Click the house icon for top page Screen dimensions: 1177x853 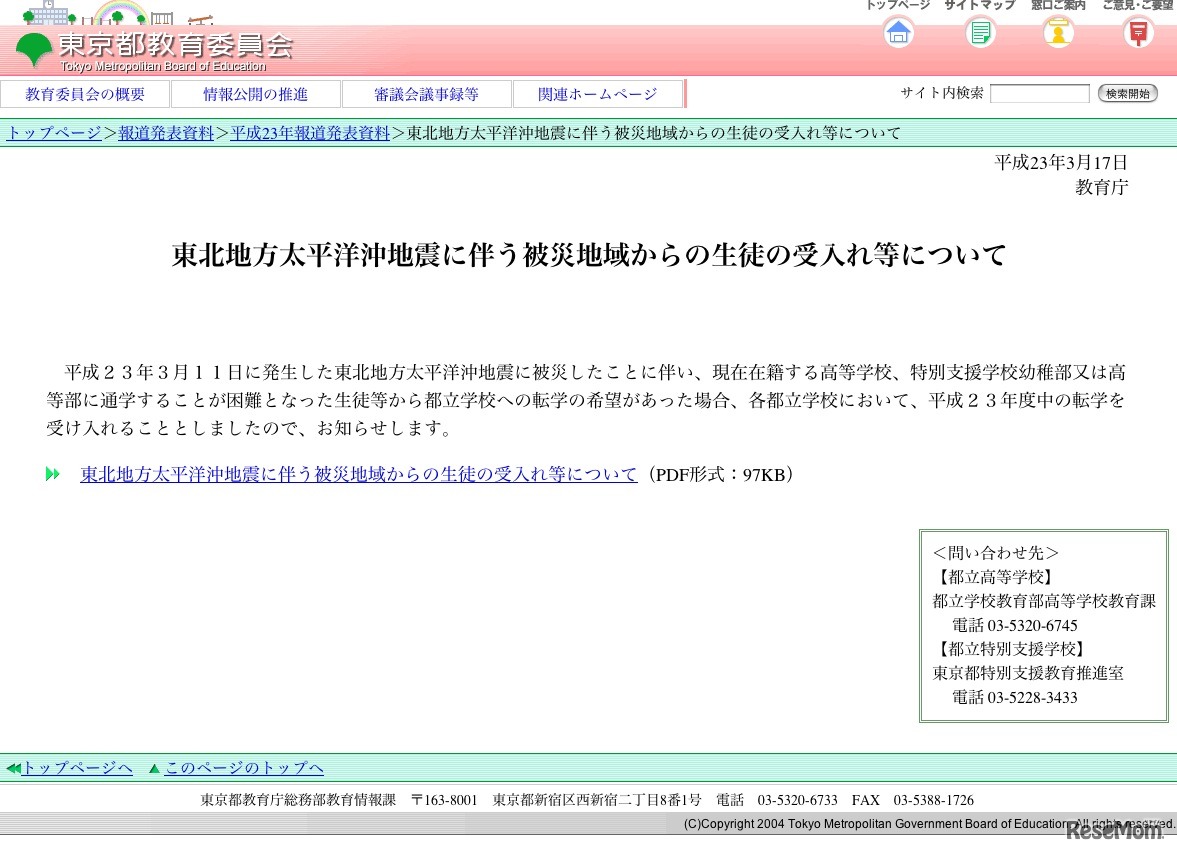898,33
